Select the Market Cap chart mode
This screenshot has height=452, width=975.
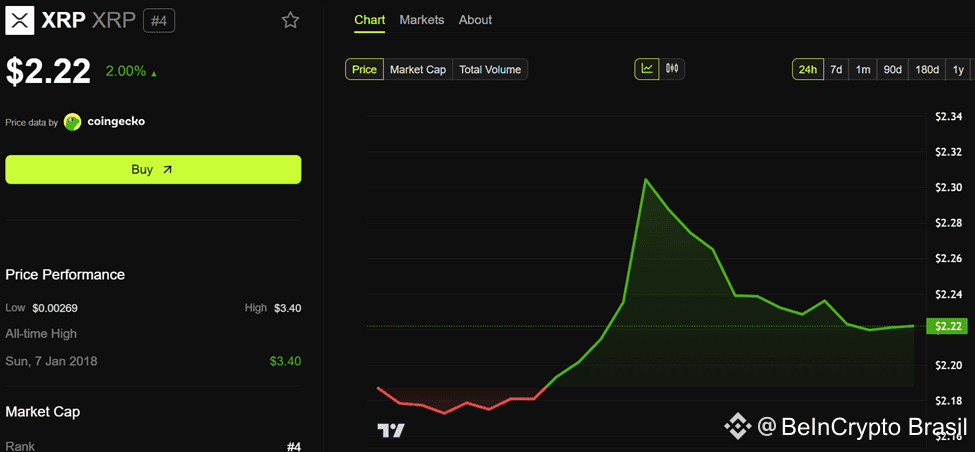pos(418,70)
